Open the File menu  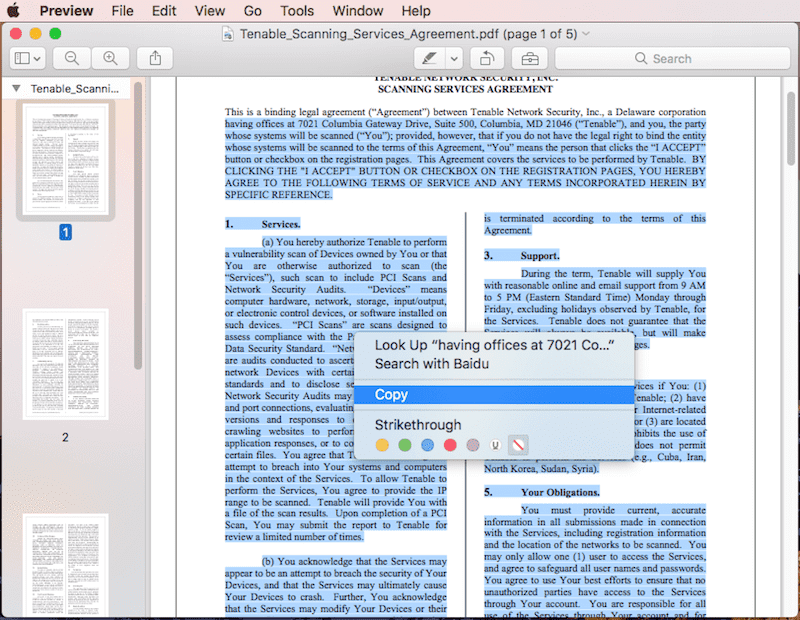click(x=122, y=11)
